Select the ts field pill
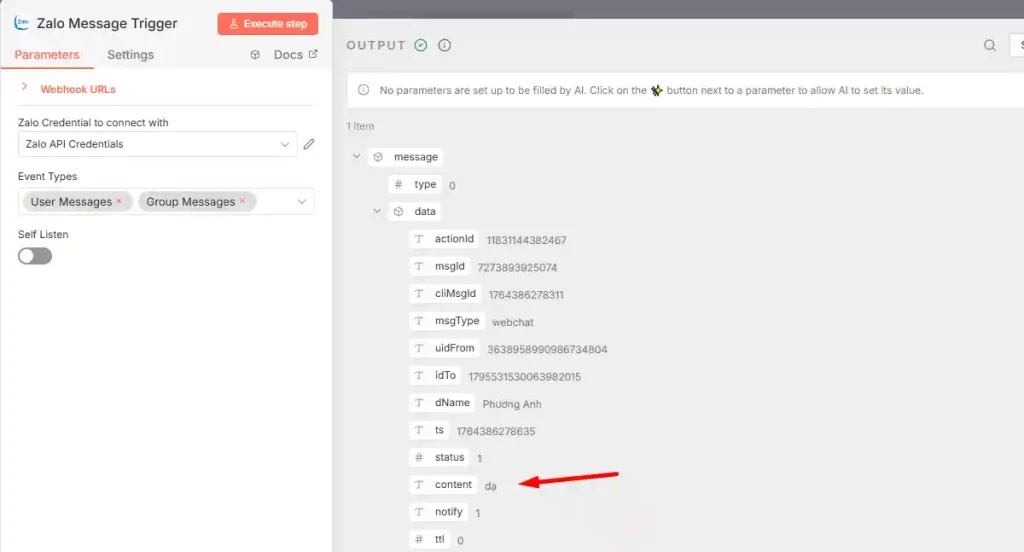Viewport: 1024px width, 552px height. tap(430, 430)
